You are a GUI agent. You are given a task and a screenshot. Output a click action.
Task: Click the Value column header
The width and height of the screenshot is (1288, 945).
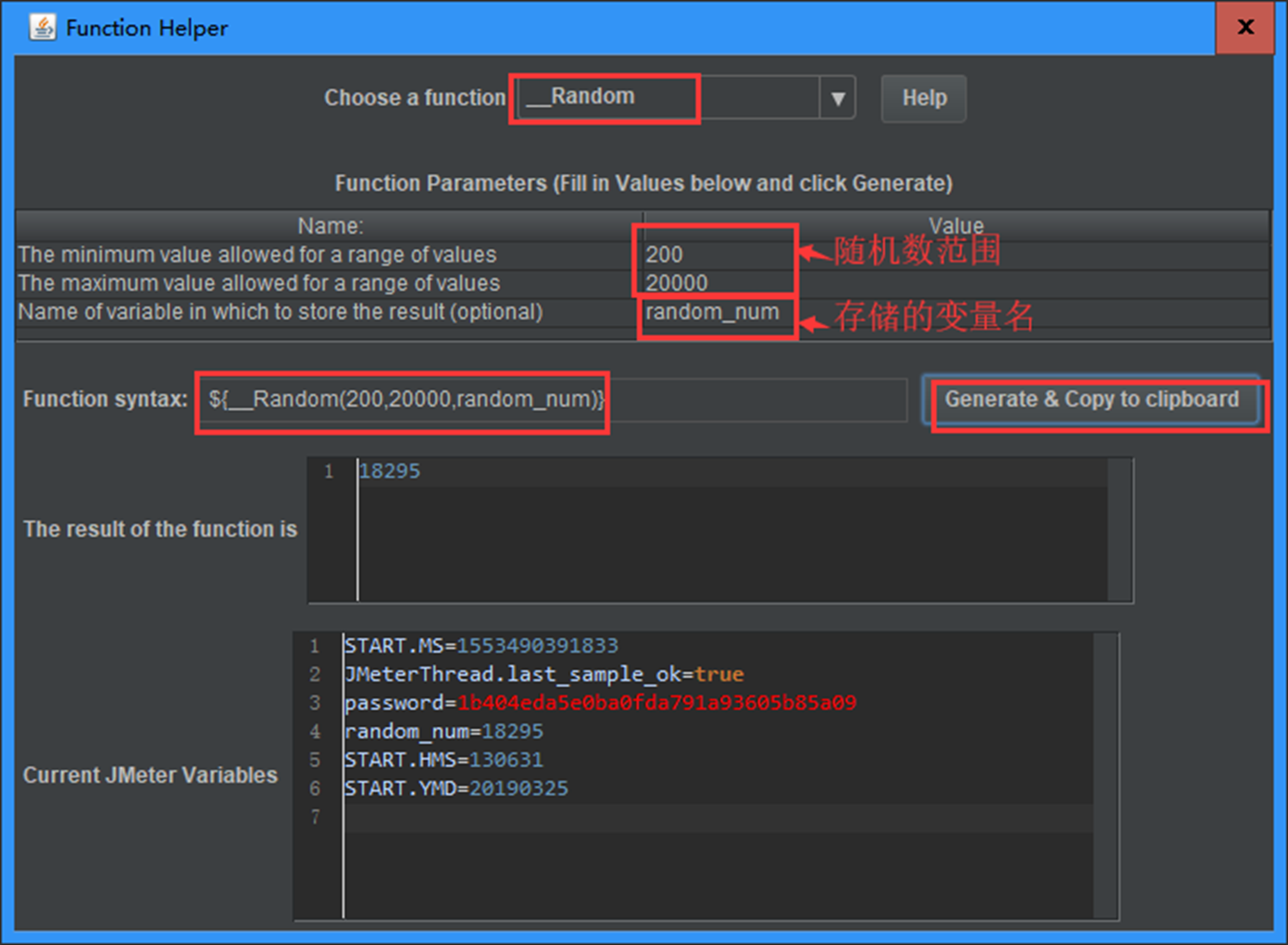pyautogui.click(x=956, y=226)
